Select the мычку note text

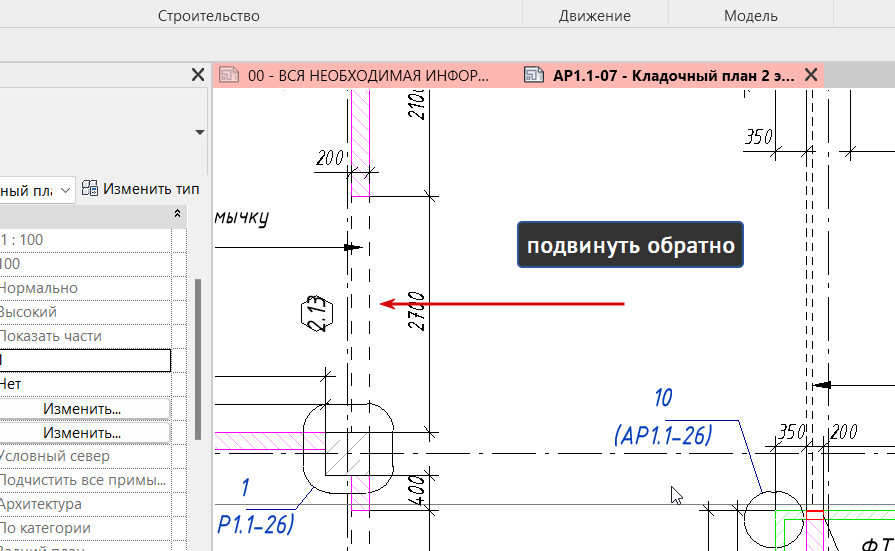pyautogui.click(x=241, y=218)
